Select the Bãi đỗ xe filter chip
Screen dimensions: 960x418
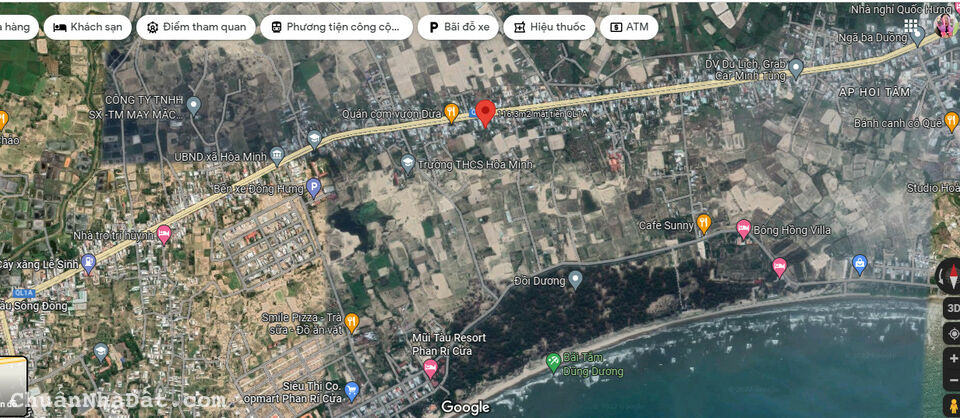pos(459,27)
